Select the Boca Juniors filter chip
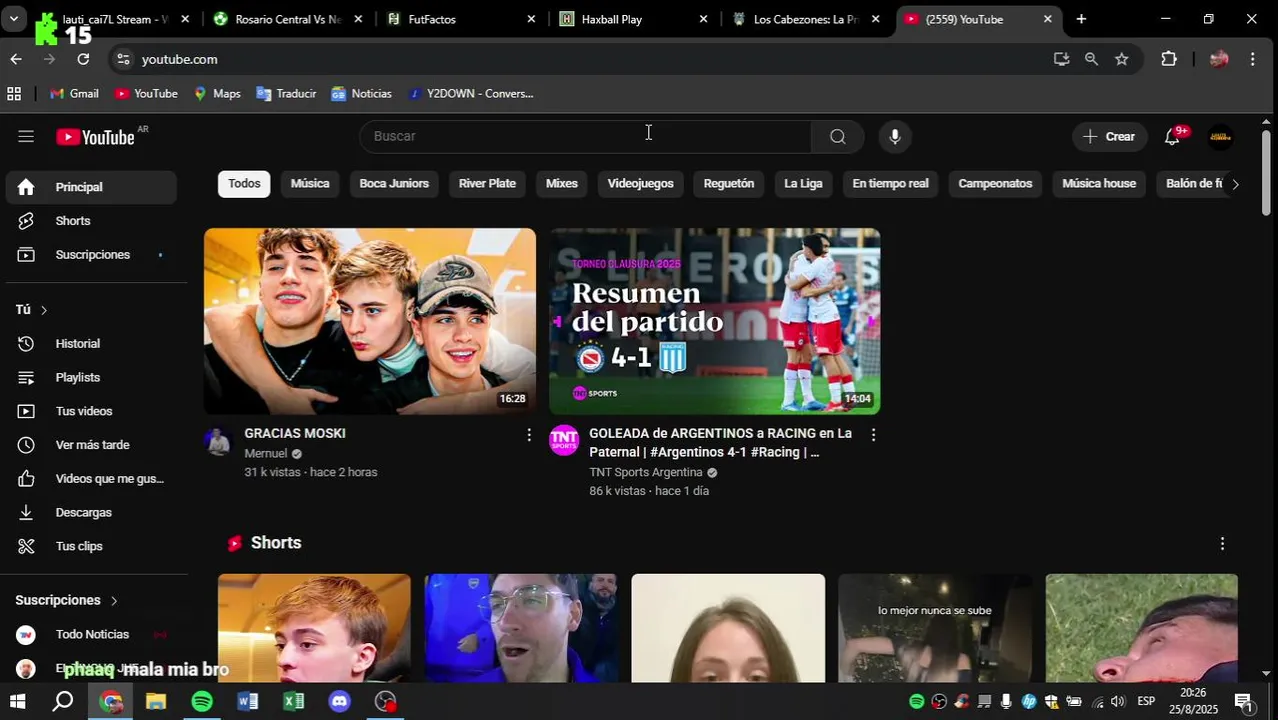Viewport: 1278px width, 720px height. (394, 184)
